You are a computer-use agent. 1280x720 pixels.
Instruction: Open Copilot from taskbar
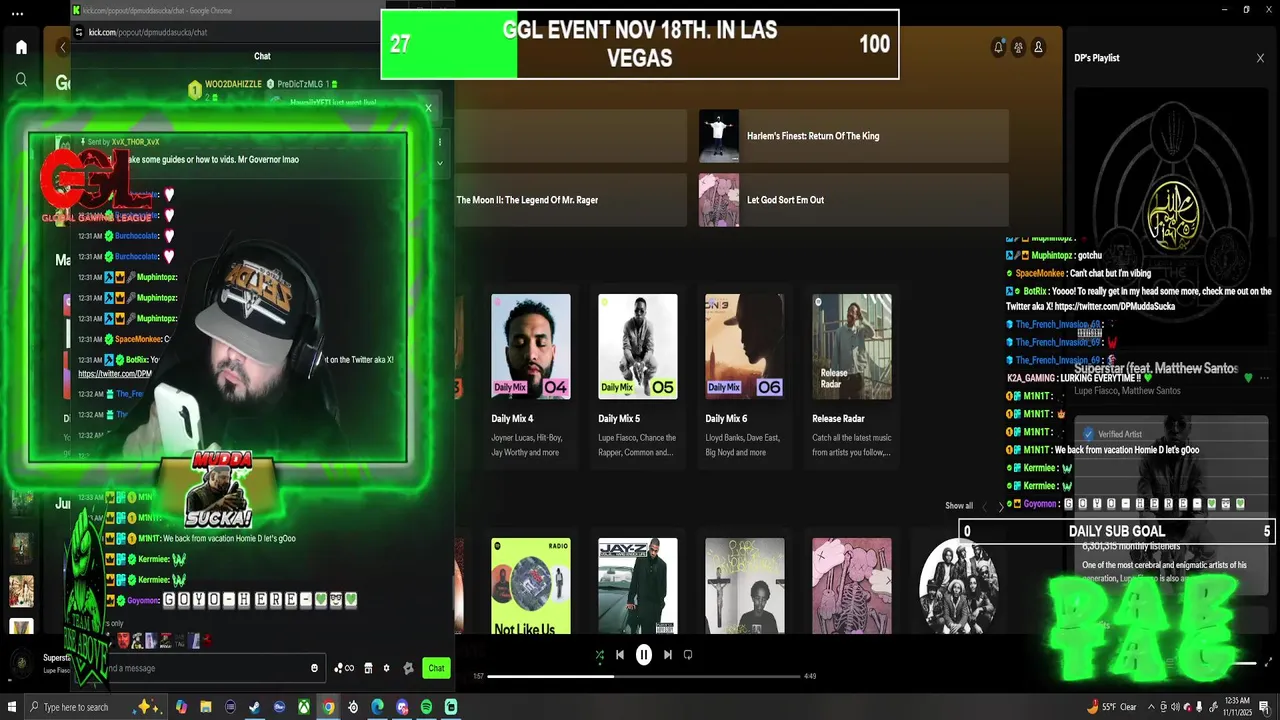[x=181, y=707]
